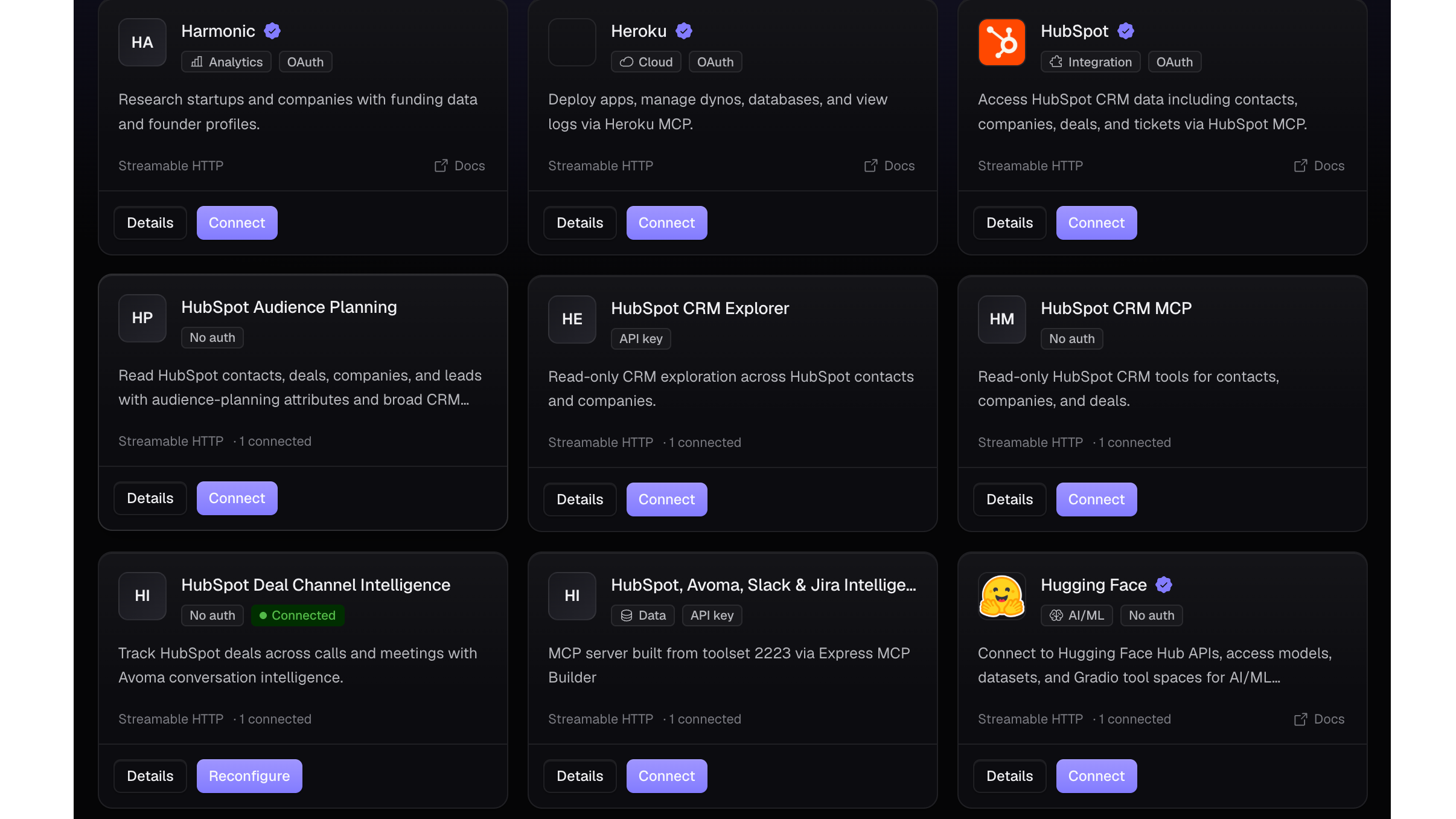Screen dimensions: 1456x819
Task: Click the Heroku card title
Action: pos(639,31)
